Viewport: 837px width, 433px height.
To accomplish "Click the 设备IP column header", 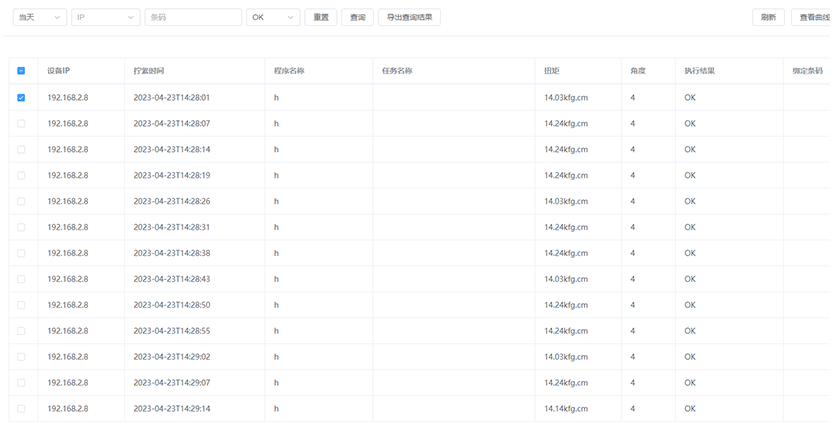I will point(58,71).
